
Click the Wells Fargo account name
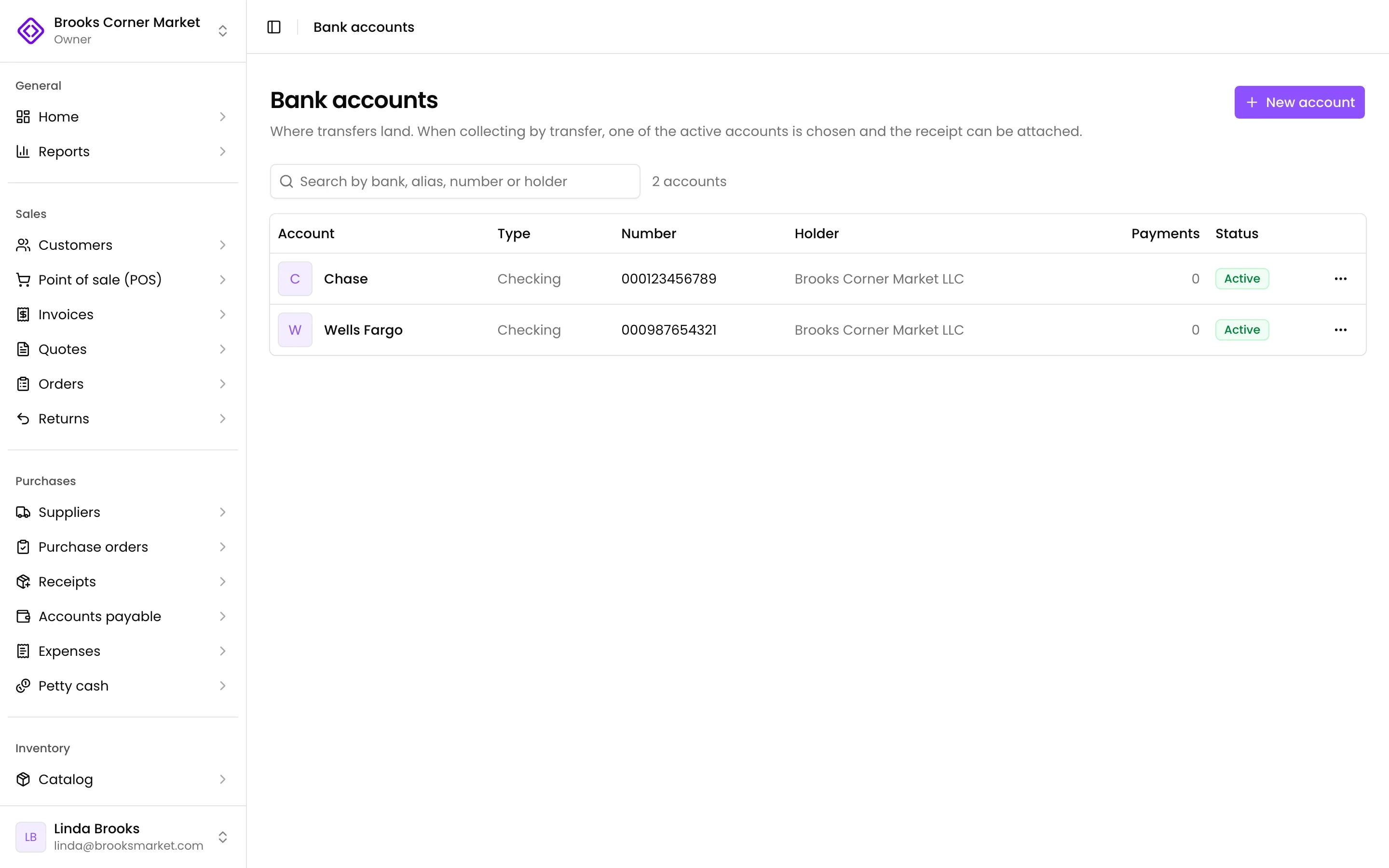(x=363, y=330)
